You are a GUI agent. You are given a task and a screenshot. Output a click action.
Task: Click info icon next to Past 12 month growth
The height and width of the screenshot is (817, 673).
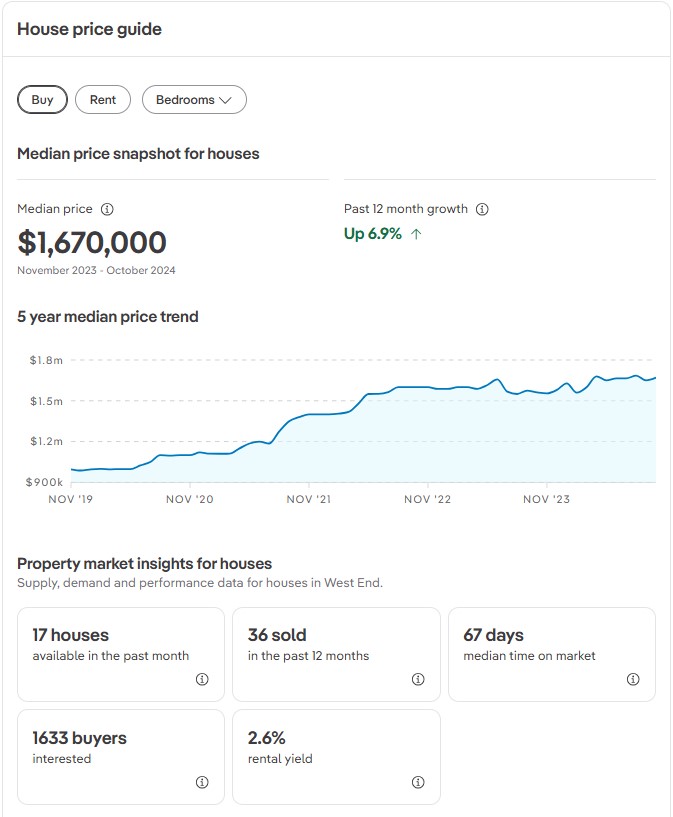(482, 210)
